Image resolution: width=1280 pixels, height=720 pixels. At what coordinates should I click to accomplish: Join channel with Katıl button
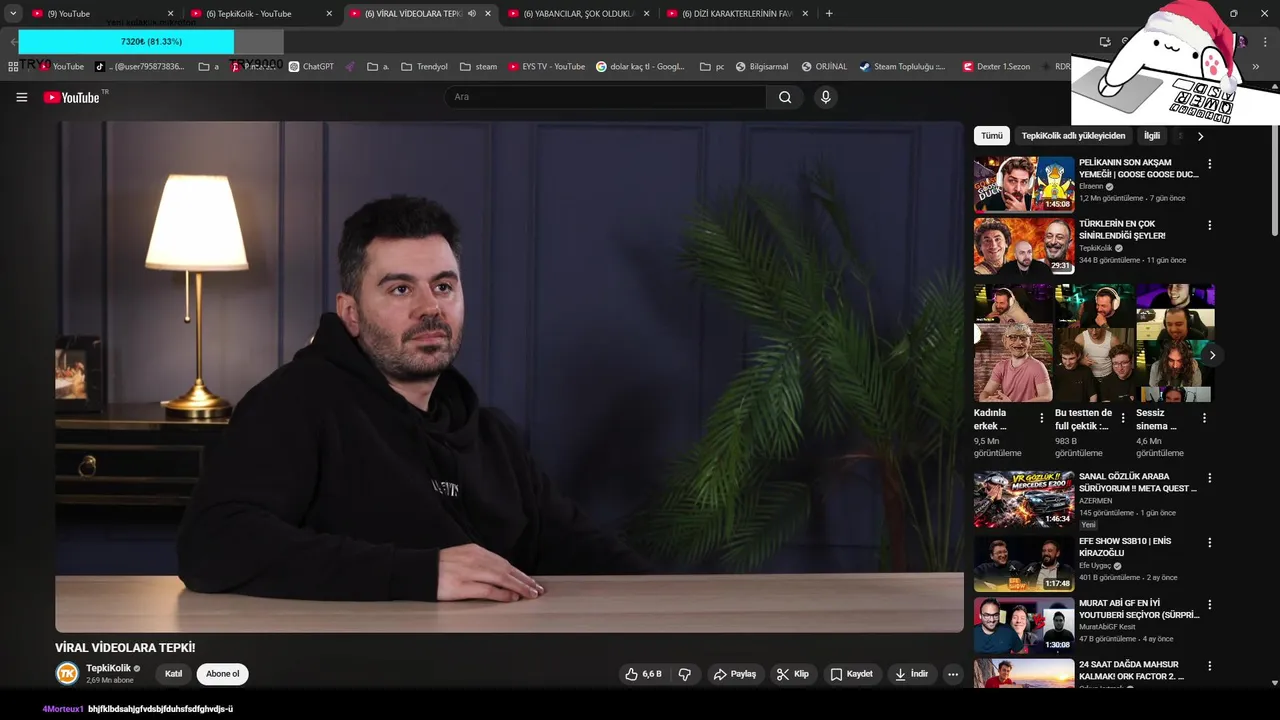coord(173,674)
